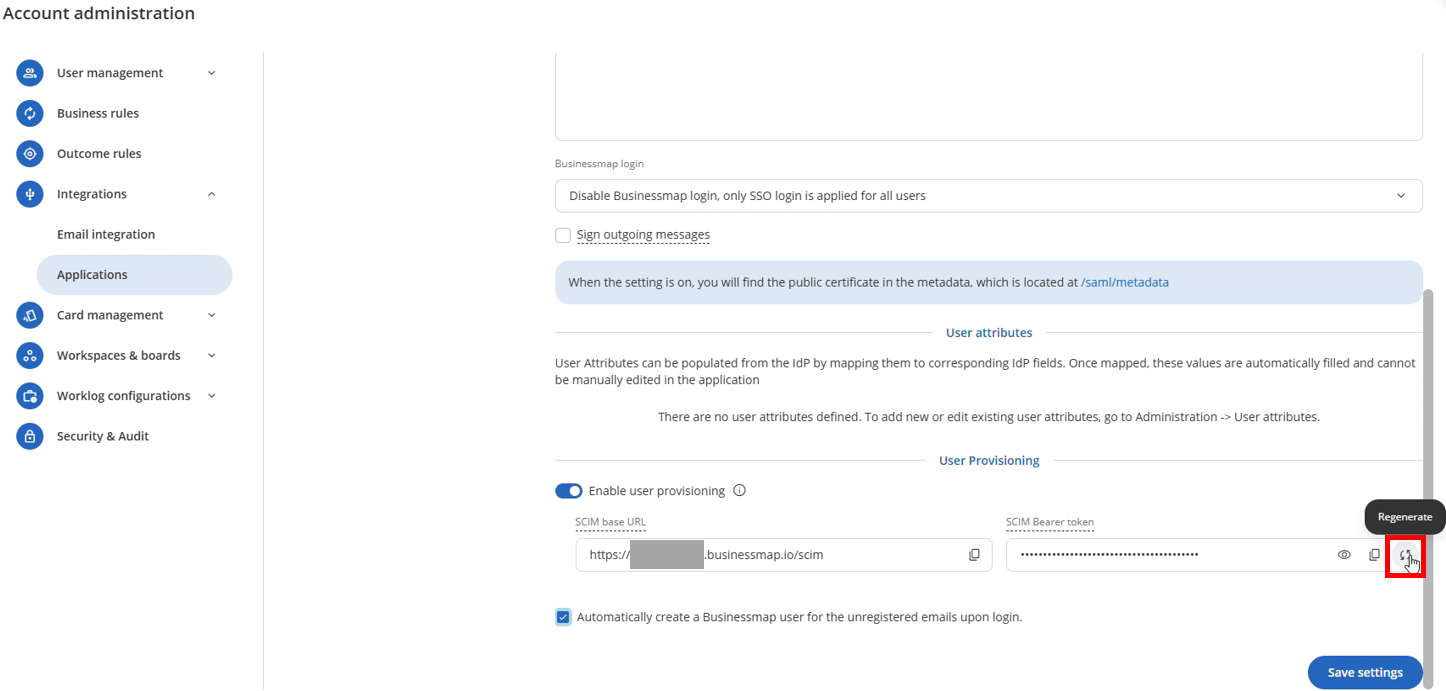Click the large text area at top
Screen dimensions: 1446x691
989,97
